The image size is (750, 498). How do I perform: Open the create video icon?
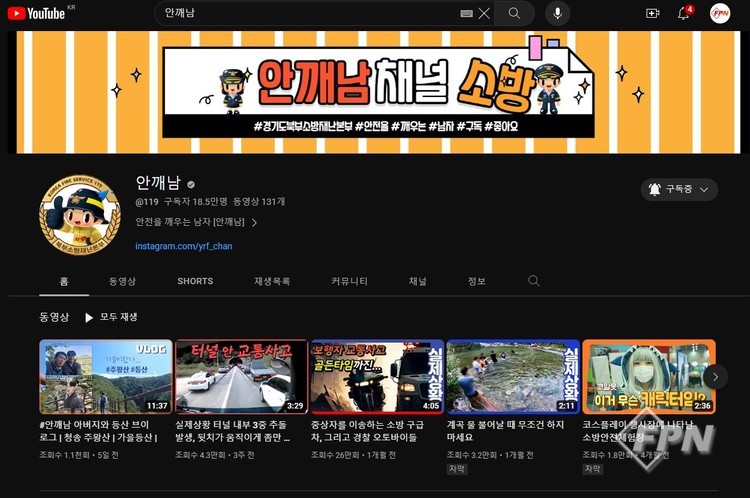tap(652, 13)
